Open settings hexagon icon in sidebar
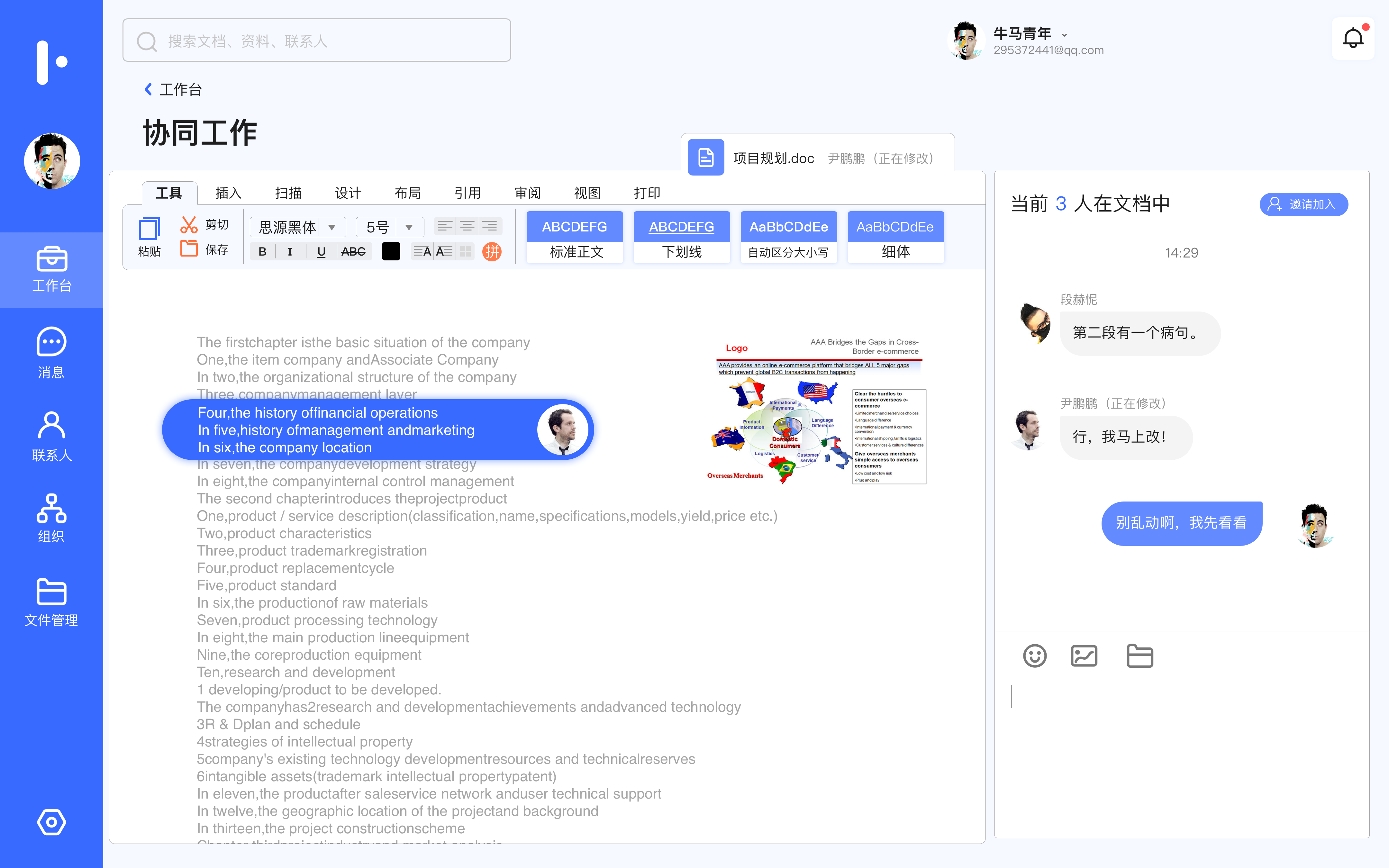Screen dimensions: 1389x868 [x=51, y=822]
